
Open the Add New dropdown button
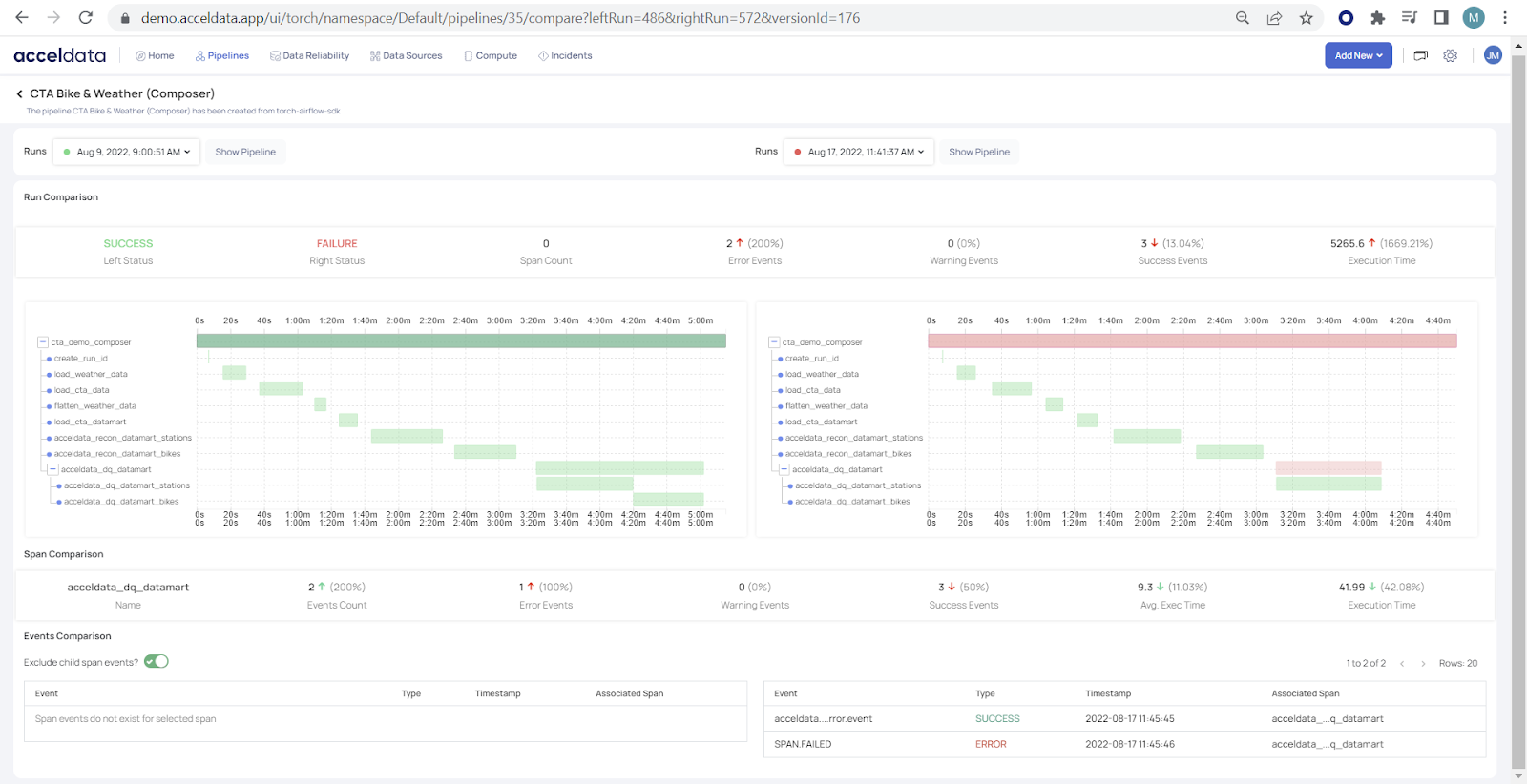[1358, 55]
